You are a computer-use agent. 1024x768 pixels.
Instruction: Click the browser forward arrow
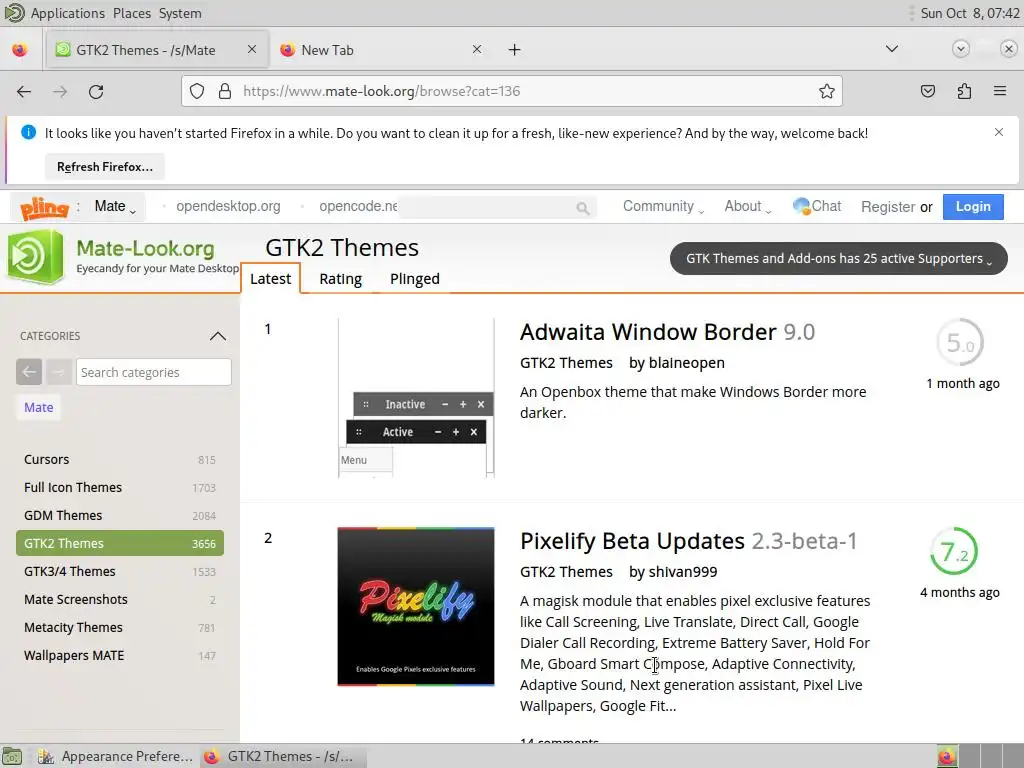(x=60, y=91)
